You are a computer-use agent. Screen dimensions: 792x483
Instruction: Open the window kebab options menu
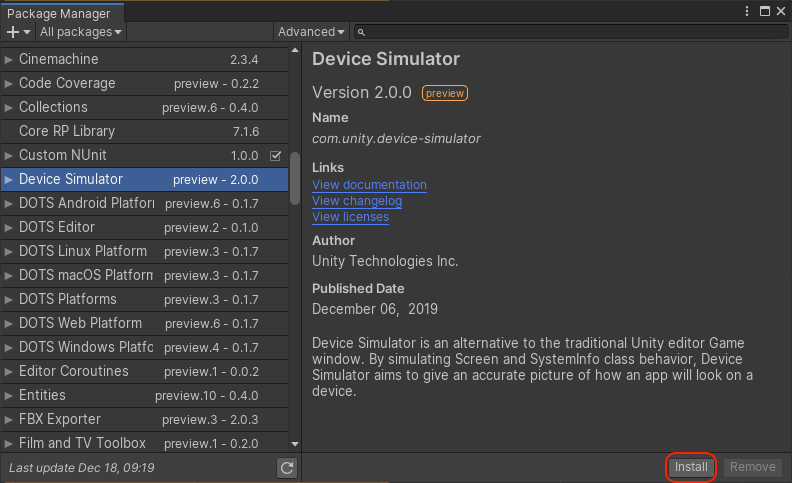tap(747, 11)
